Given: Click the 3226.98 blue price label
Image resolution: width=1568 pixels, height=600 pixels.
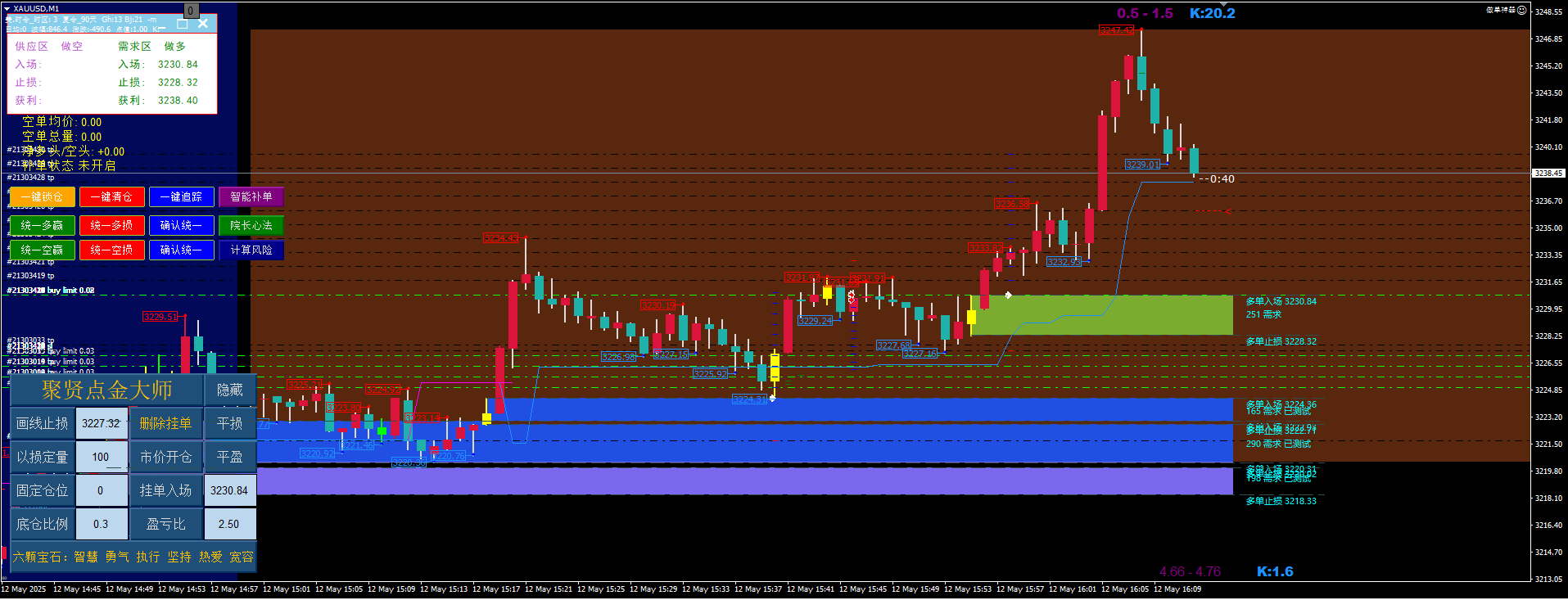Looking at the screenshot, I should click(618, 357).
